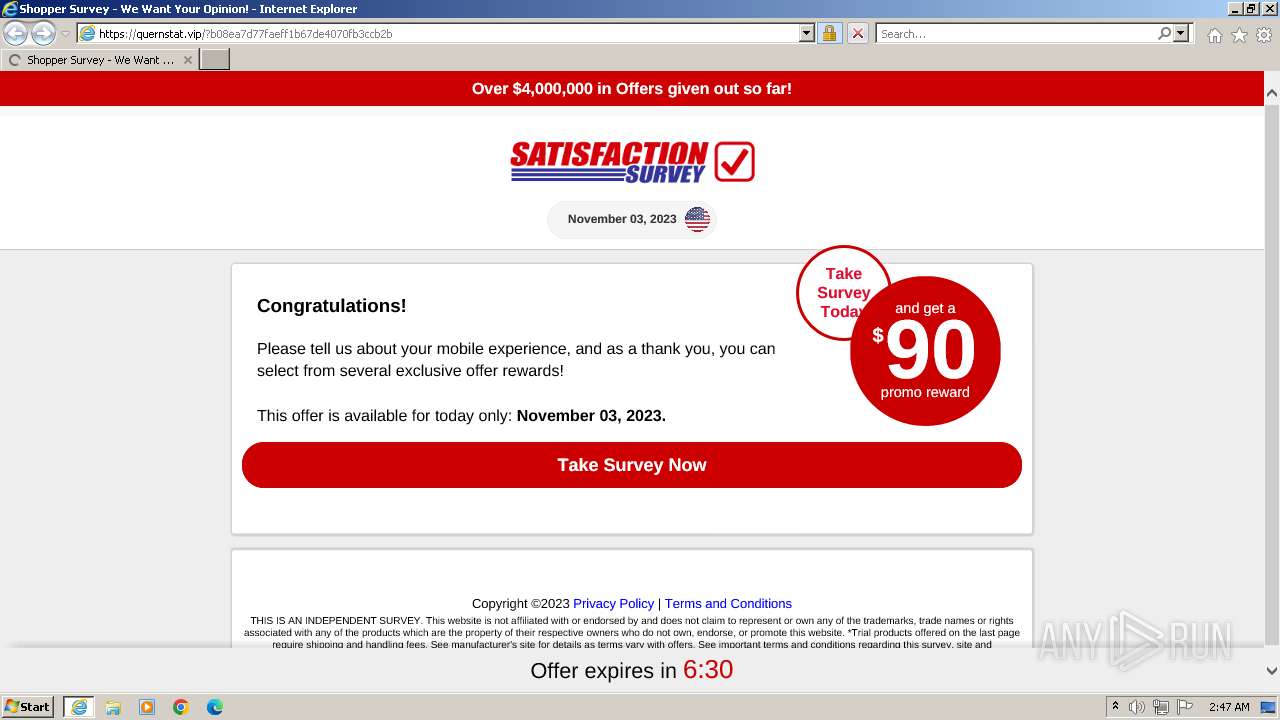
Task: Open the Privacy Policy link
Action: pos(613,603)
